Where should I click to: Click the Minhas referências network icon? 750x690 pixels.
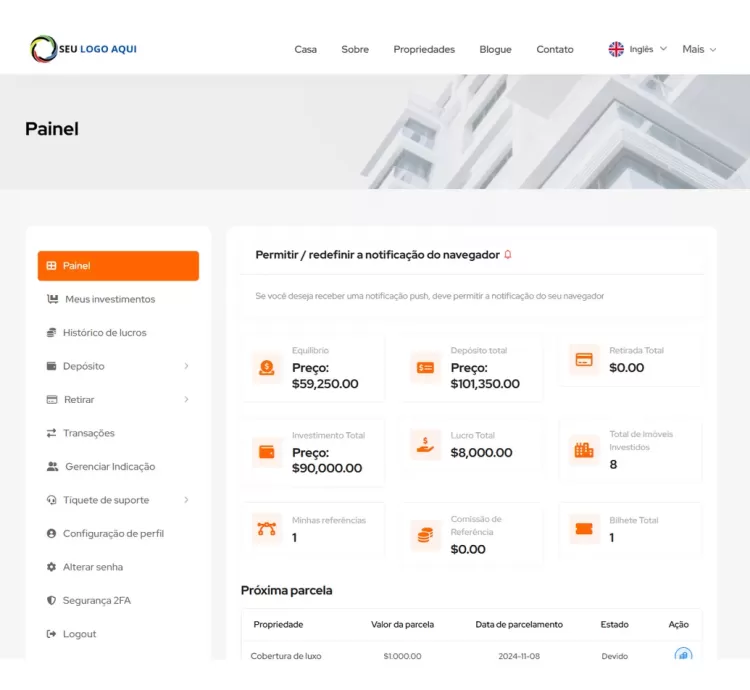[267, 529]
